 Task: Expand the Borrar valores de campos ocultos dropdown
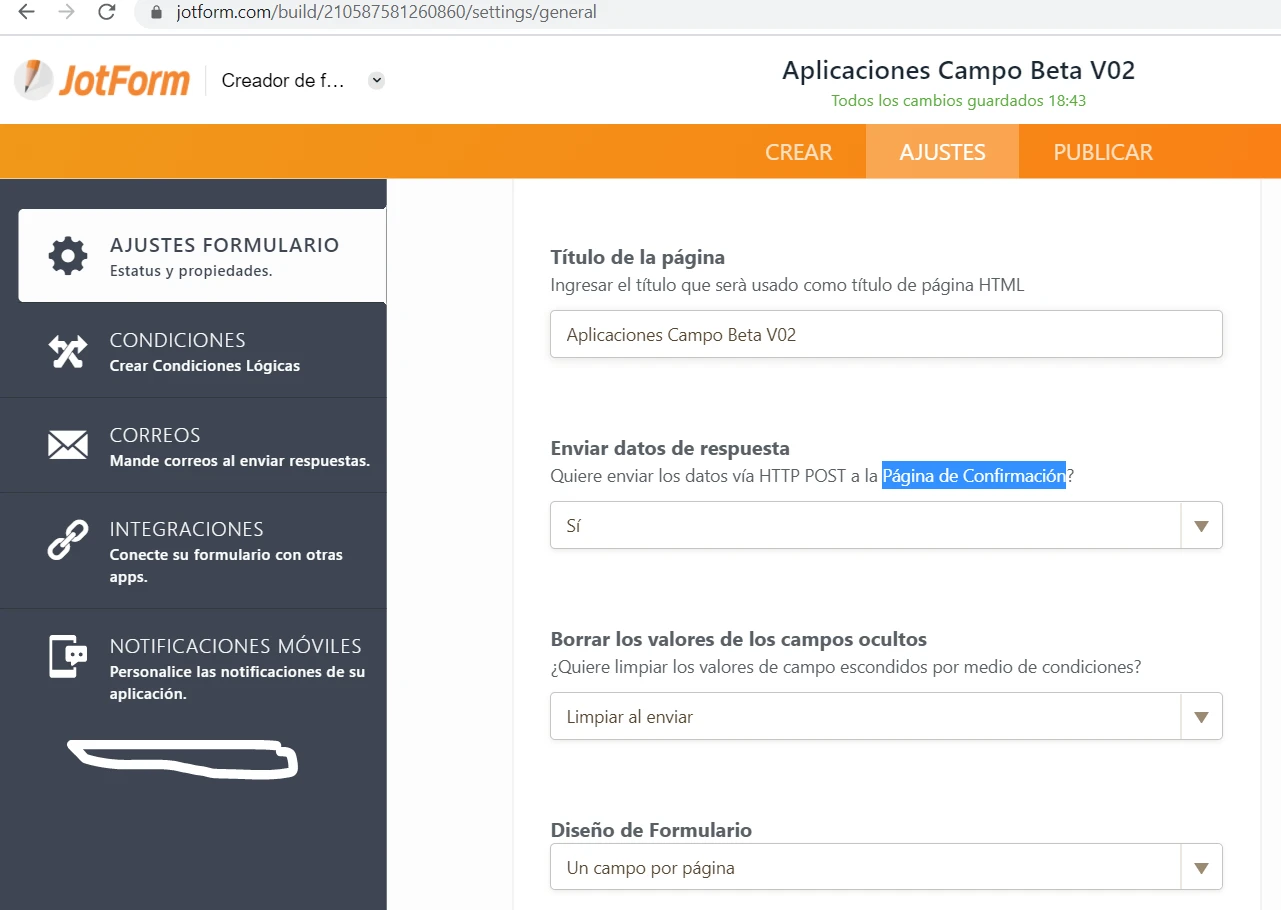[1201, 716]
